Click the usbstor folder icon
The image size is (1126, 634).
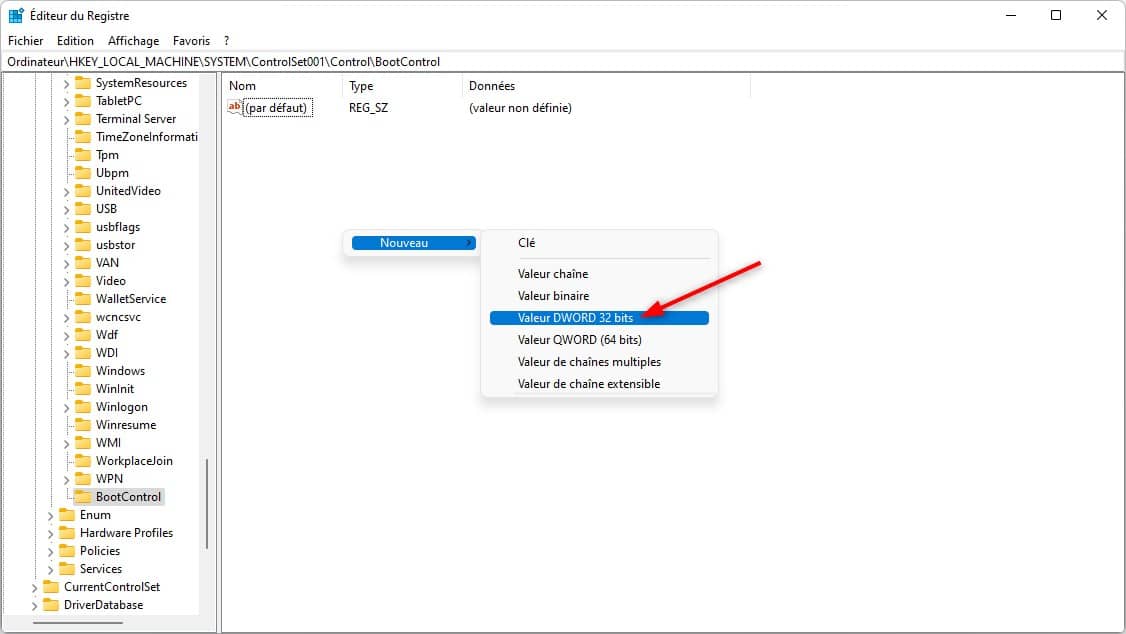[83, 244]
